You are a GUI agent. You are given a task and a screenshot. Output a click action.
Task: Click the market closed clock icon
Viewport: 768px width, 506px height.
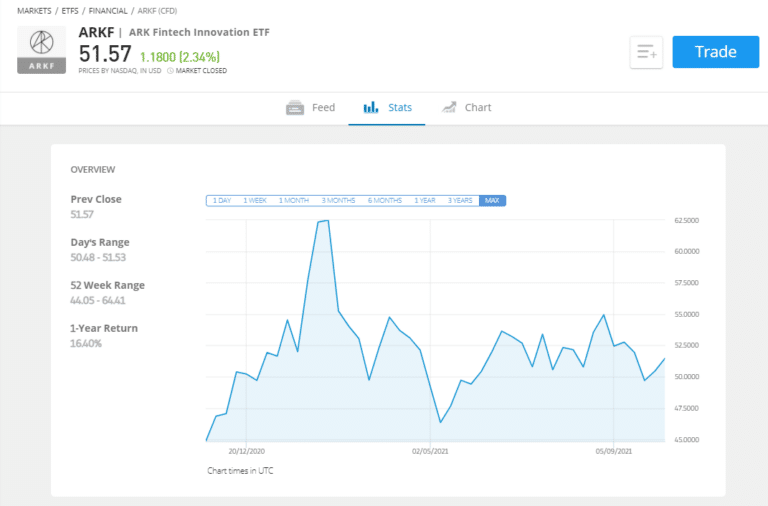[x=170, y=71]
